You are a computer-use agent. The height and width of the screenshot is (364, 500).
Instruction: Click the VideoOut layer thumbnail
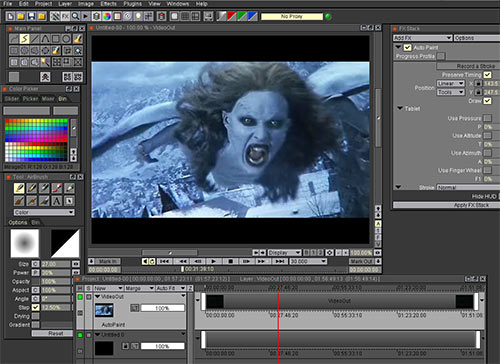(104, 310)
